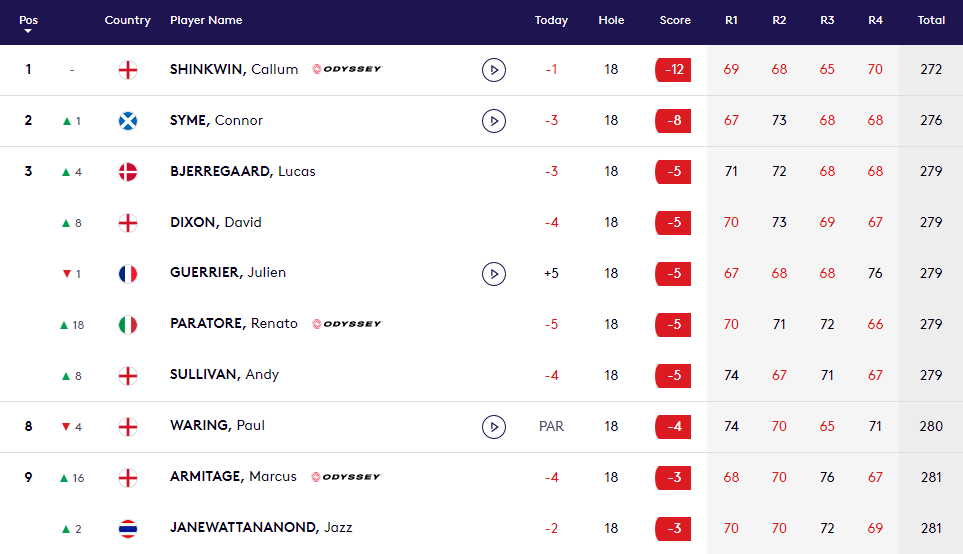Click Shinkwin's red -12 score badge
Viewport: 963px width, 554px height.
(673, 70)
